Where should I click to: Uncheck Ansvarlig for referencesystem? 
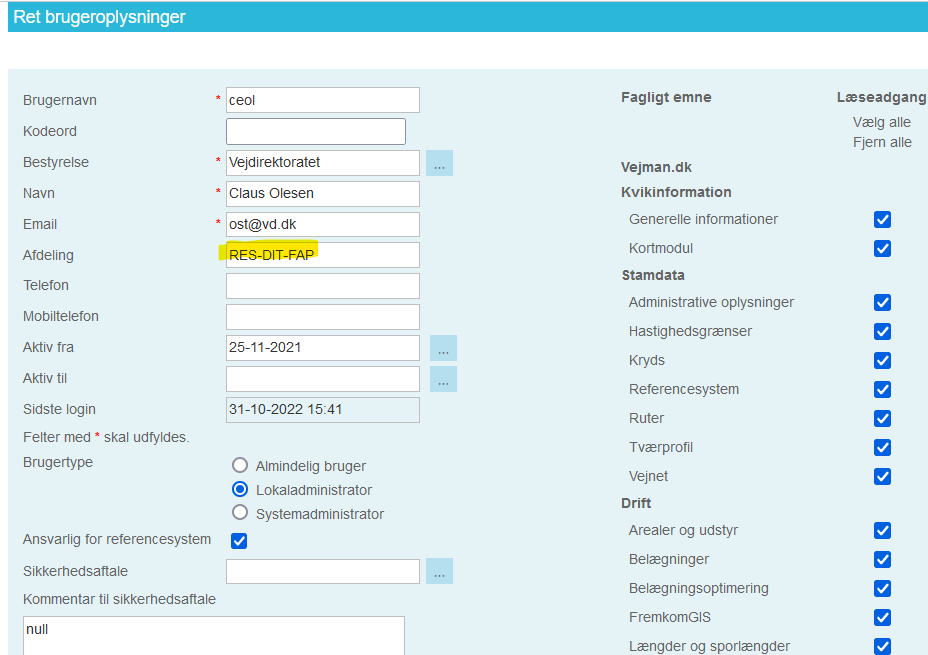pos(238,540)
